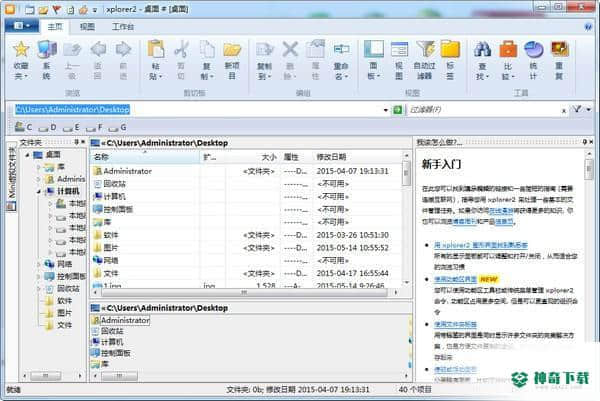Open the 使用文件夹标签 help link

click(455, 324)
